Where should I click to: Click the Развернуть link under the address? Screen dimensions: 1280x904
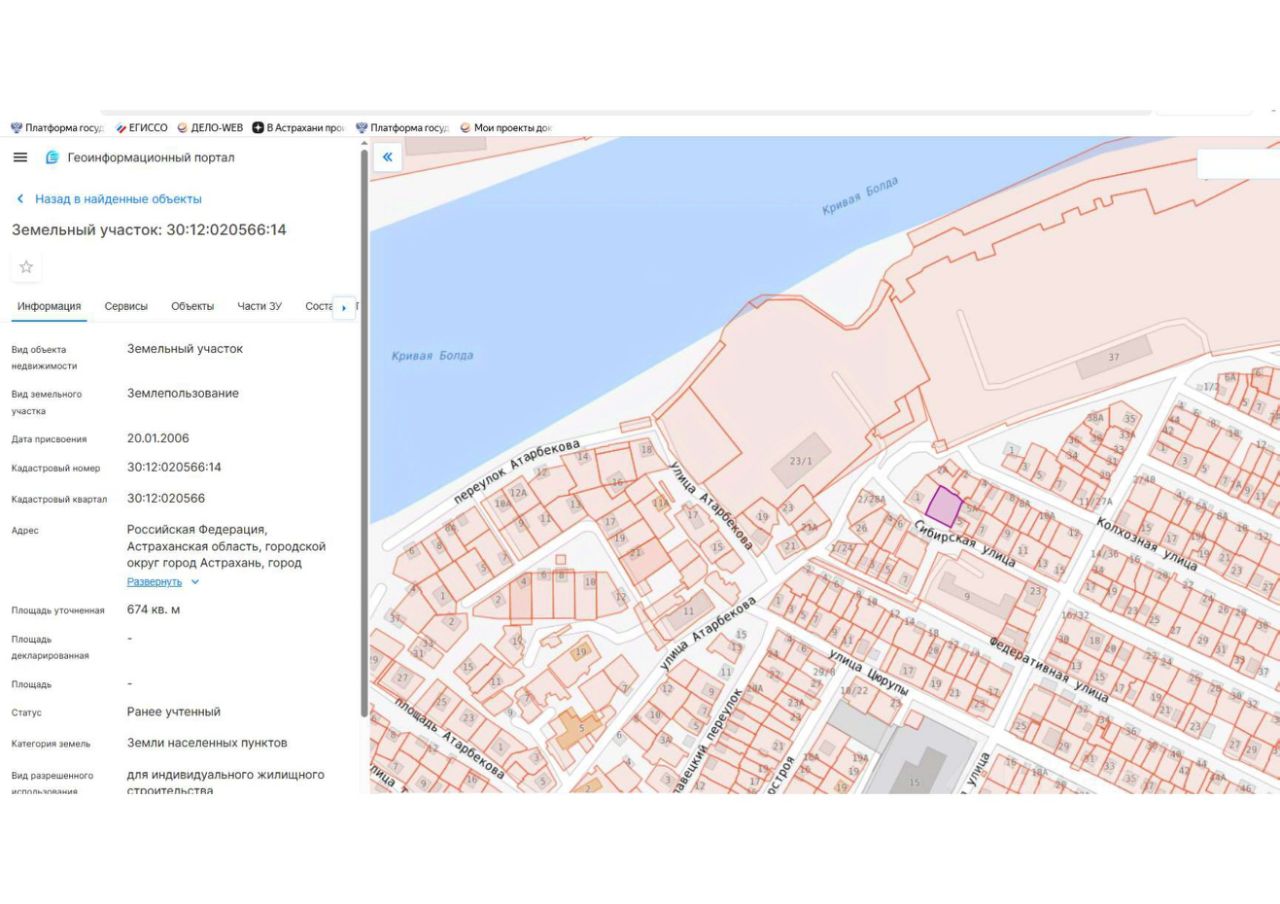(154, 581)
